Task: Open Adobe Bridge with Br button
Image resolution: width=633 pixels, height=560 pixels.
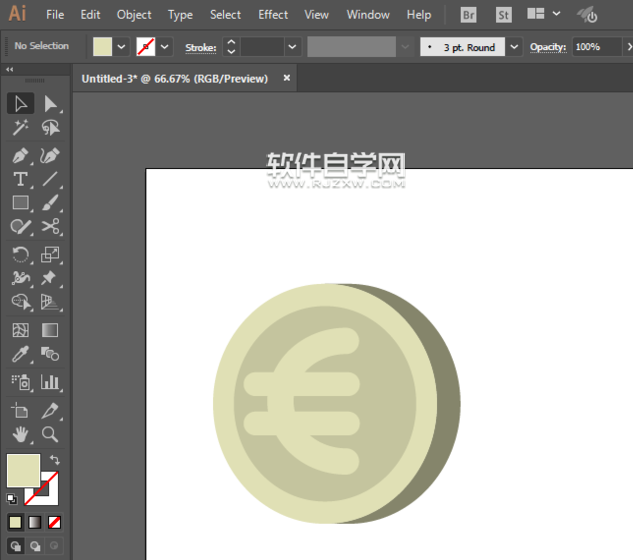Action: [x=469, y=15]
